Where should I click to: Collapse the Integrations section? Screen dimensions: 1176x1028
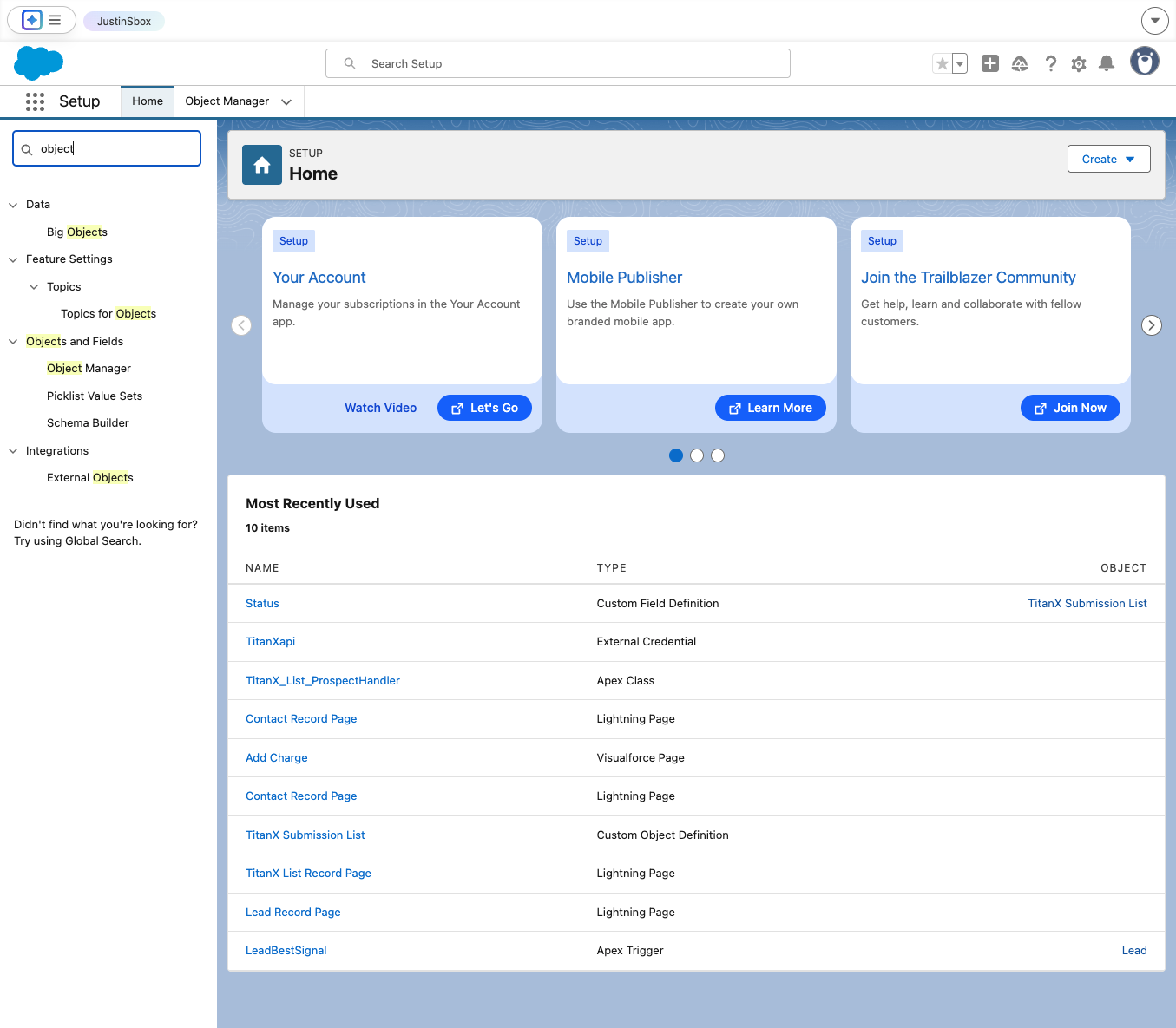[x=13, y=451]
